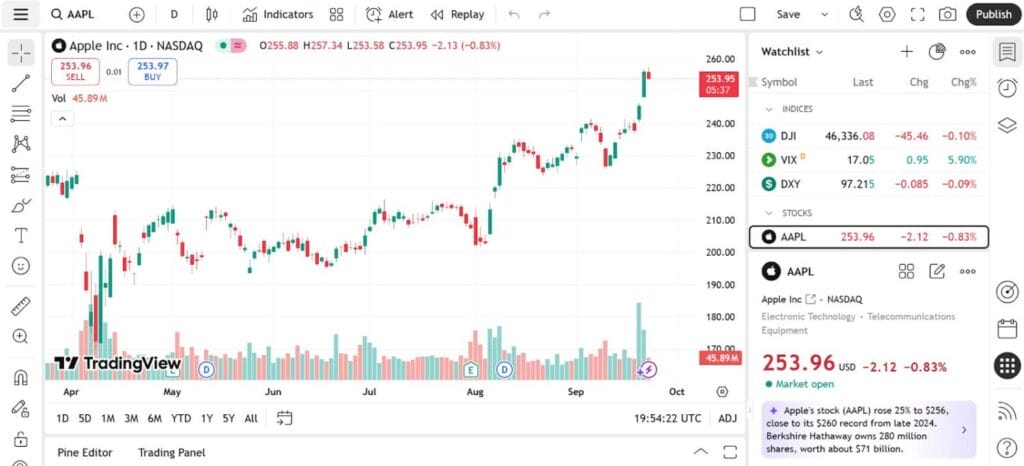Toggle the fullscreen layout checkbox square
1024x466 pixels.
[747, 14]
